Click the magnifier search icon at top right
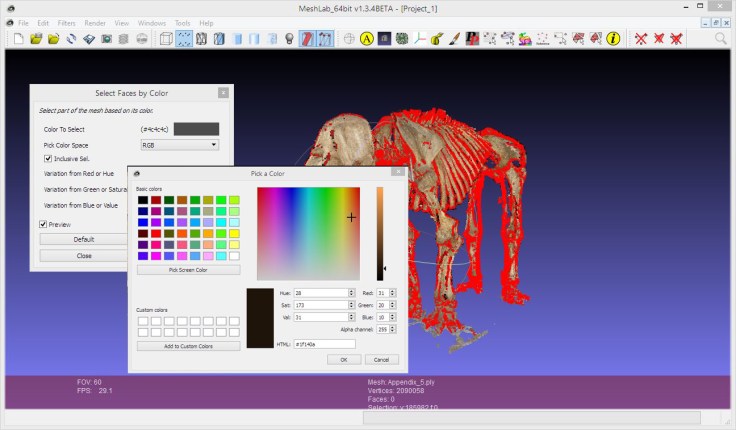The width and height of the screenshot is (736, 430). coord(721,39)
